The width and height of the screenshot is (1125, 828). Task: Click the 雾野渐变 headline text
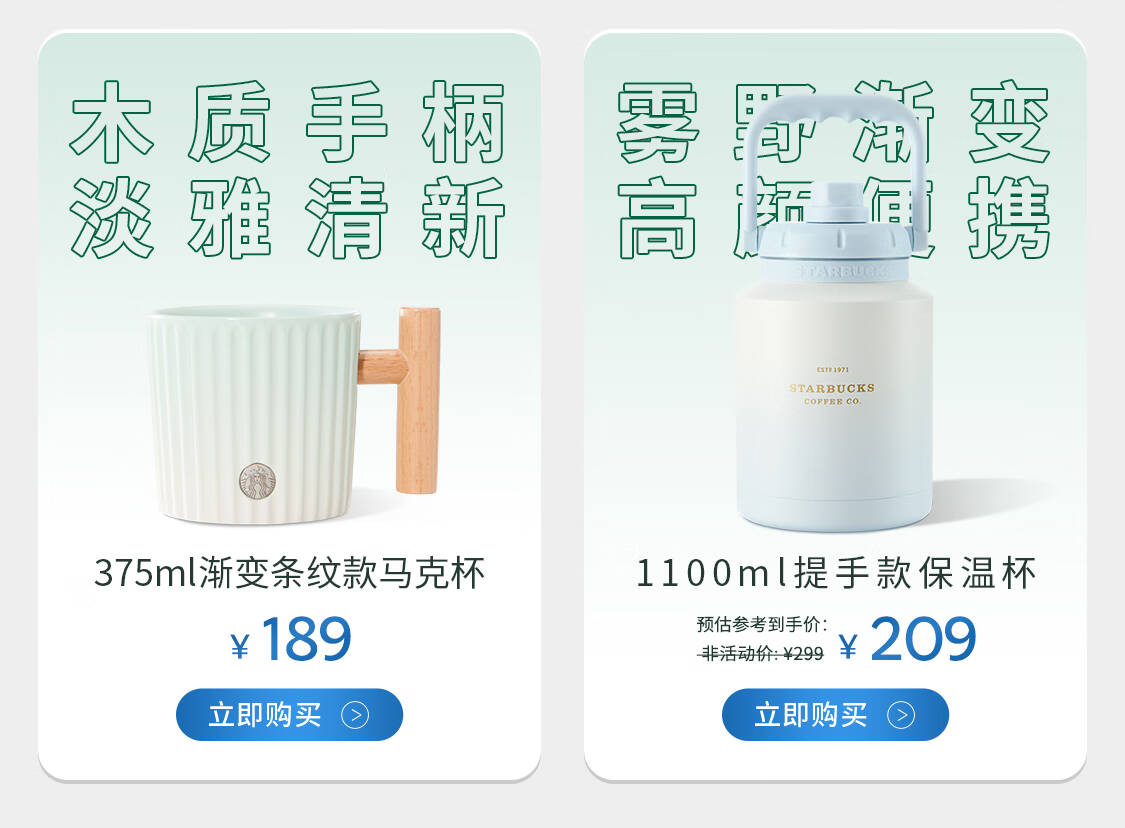[834, 122]
